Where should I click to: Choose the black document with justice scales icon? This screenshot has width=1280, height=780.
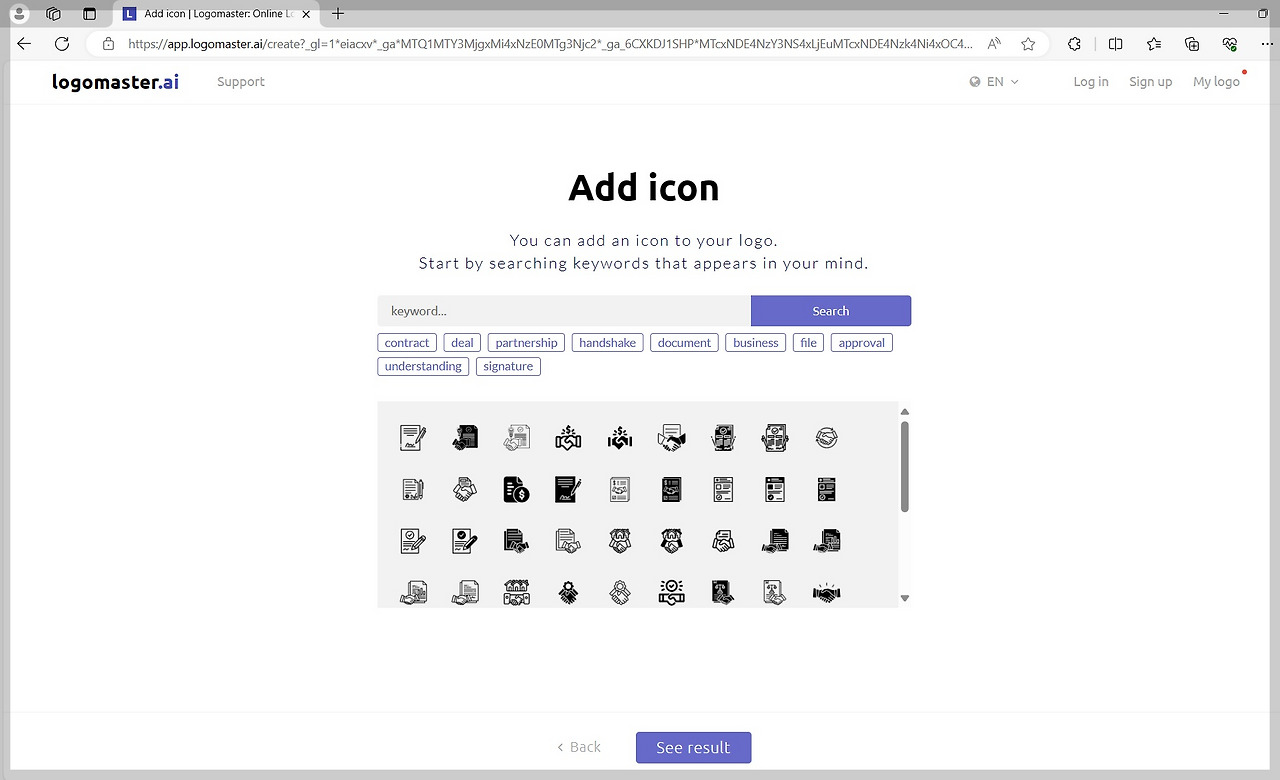[723, 593]
